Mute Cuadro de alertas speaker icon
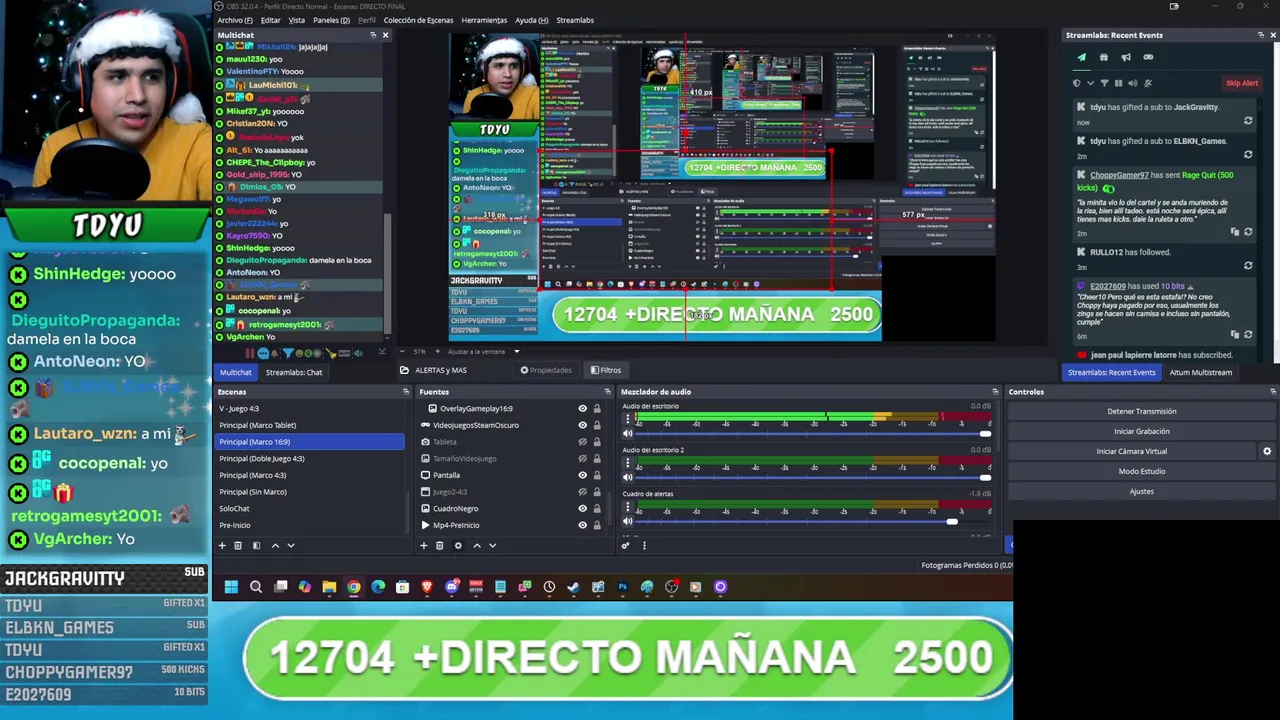The image size is (1280, 720). [x=628, y=521]
